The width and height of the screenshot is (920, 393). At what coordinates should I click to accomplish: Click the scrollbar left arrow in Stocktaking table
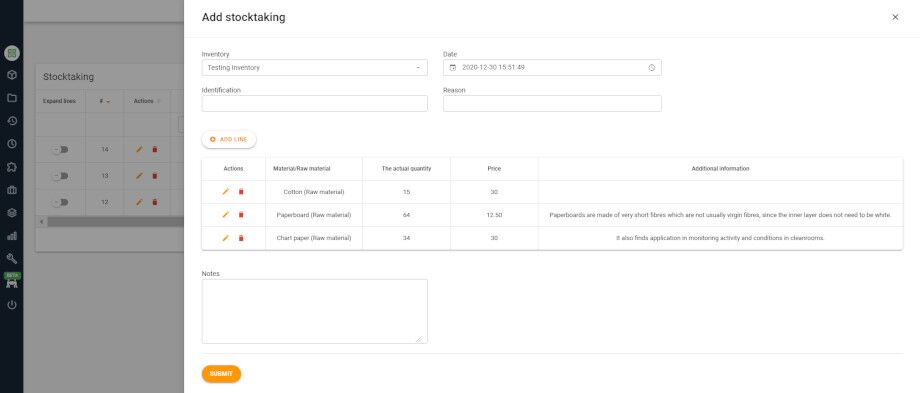pos(42,222)
